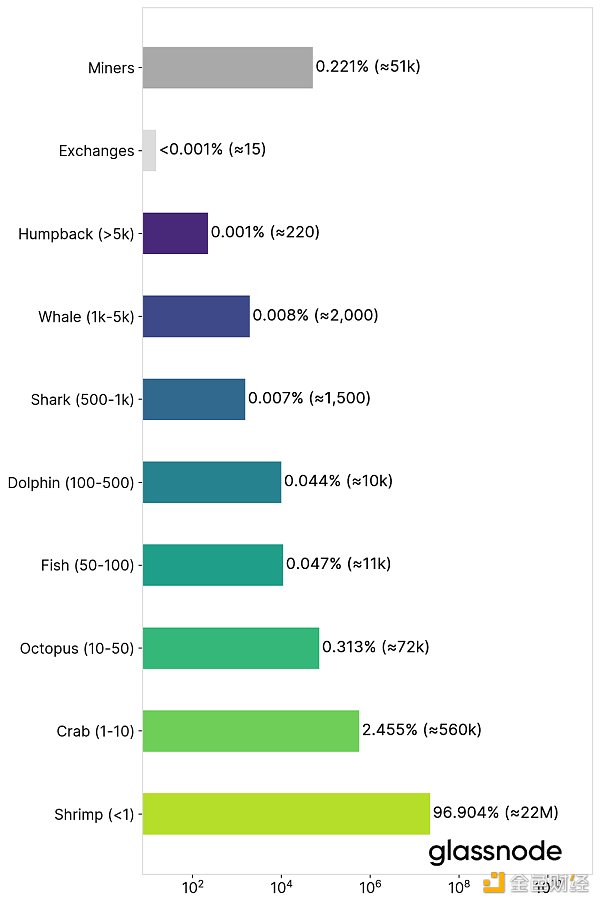This screenshot has height=904, width=600.
Task: Click the lime Shrimp bar
Action: pyautogui.click(x=286, y=814)
